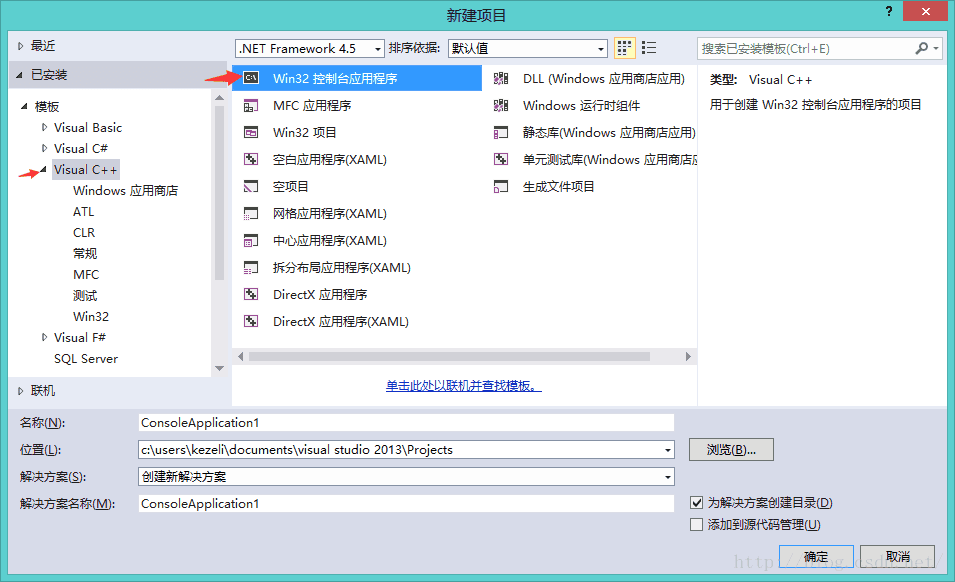
Task: Click the horizontal scrollbar left arrow
Action: [x=241, y=356]
